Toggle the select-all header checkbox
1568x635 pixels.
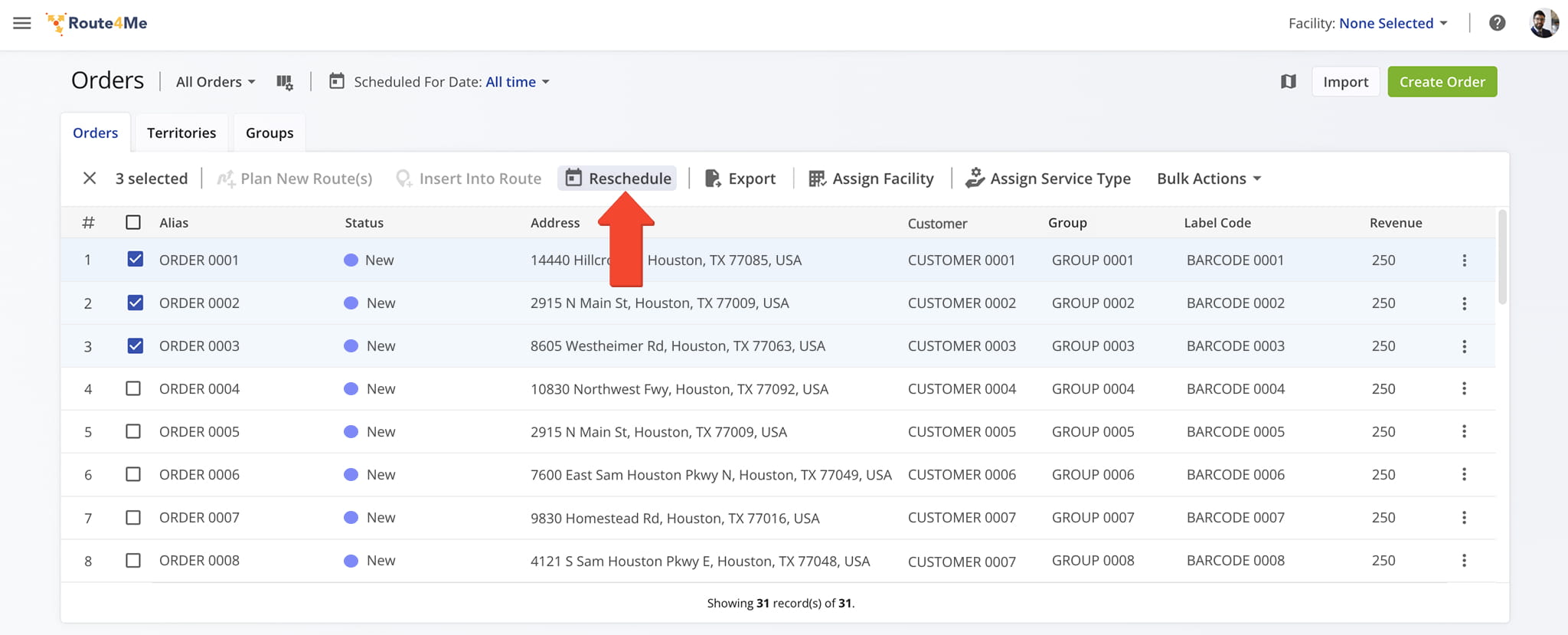[133, 222]
